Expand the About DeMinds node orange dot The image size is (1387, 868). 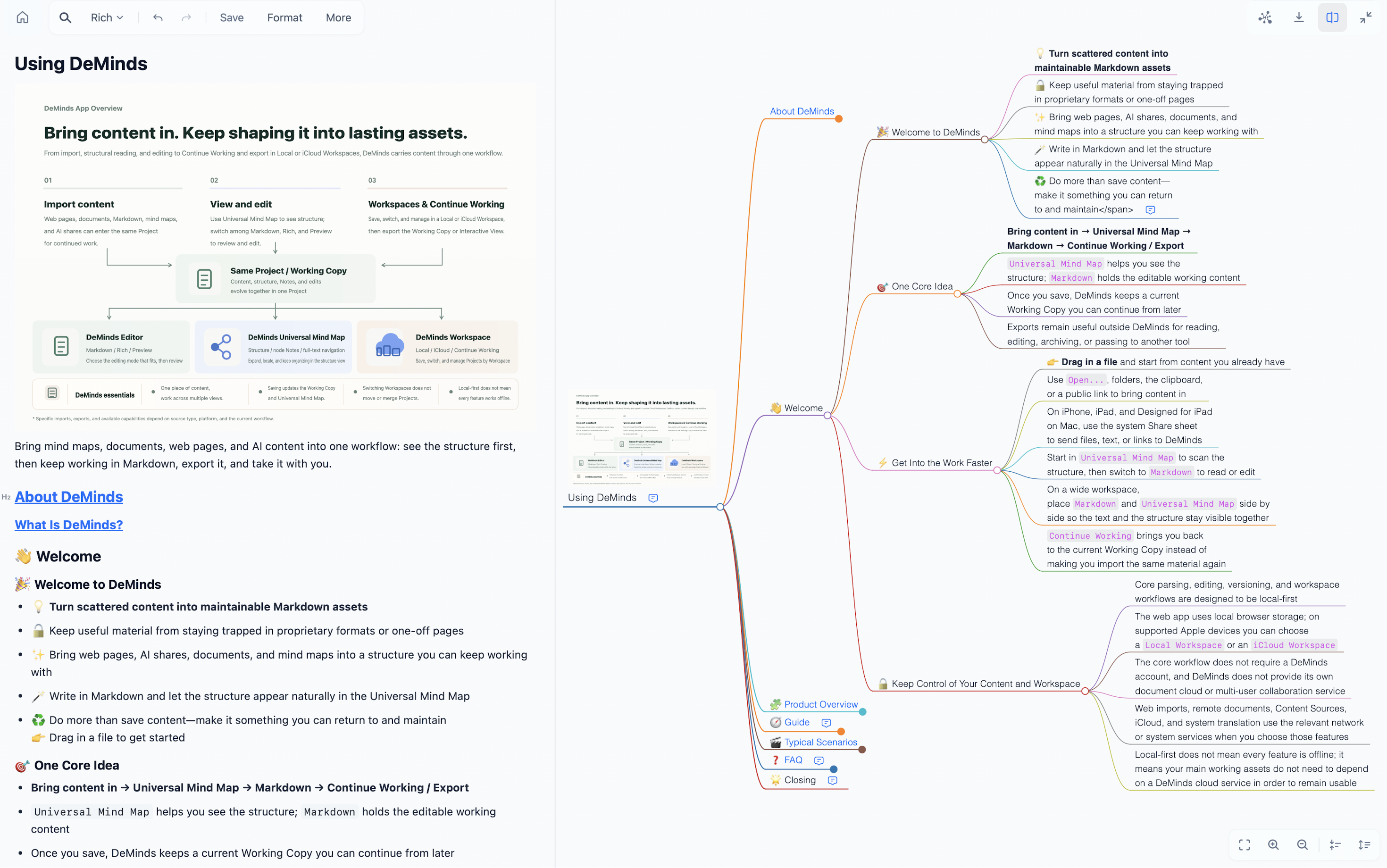coord(839,119)
